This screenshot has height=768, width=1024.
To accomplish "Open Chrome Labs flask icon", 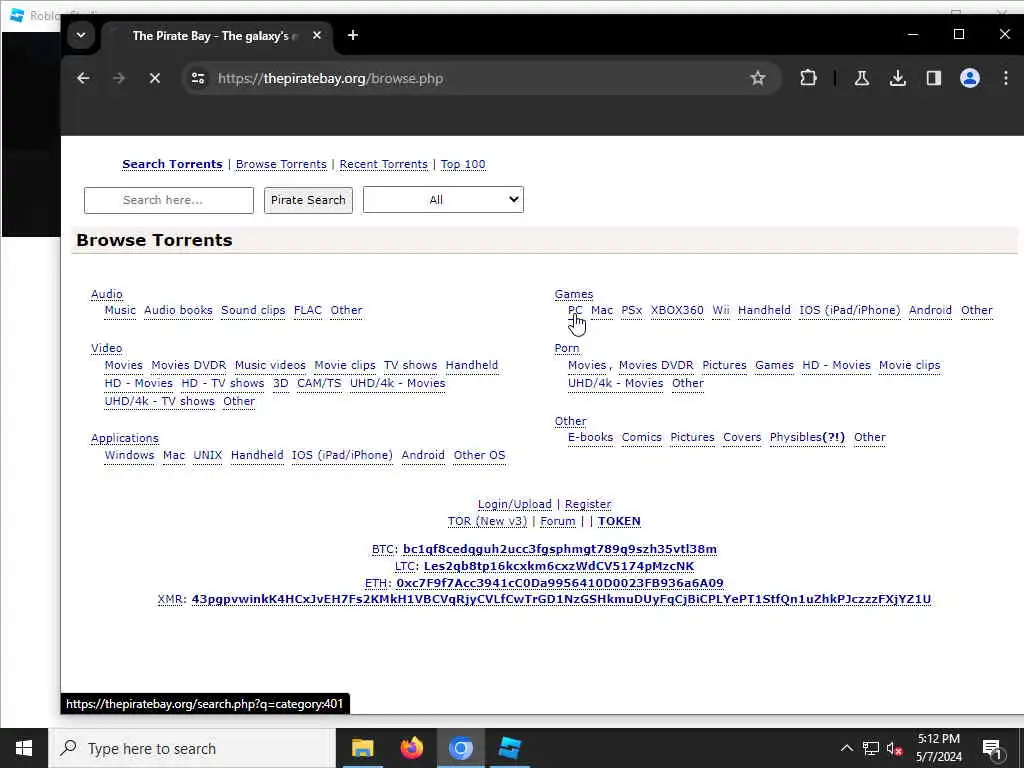I will point(861,78).
